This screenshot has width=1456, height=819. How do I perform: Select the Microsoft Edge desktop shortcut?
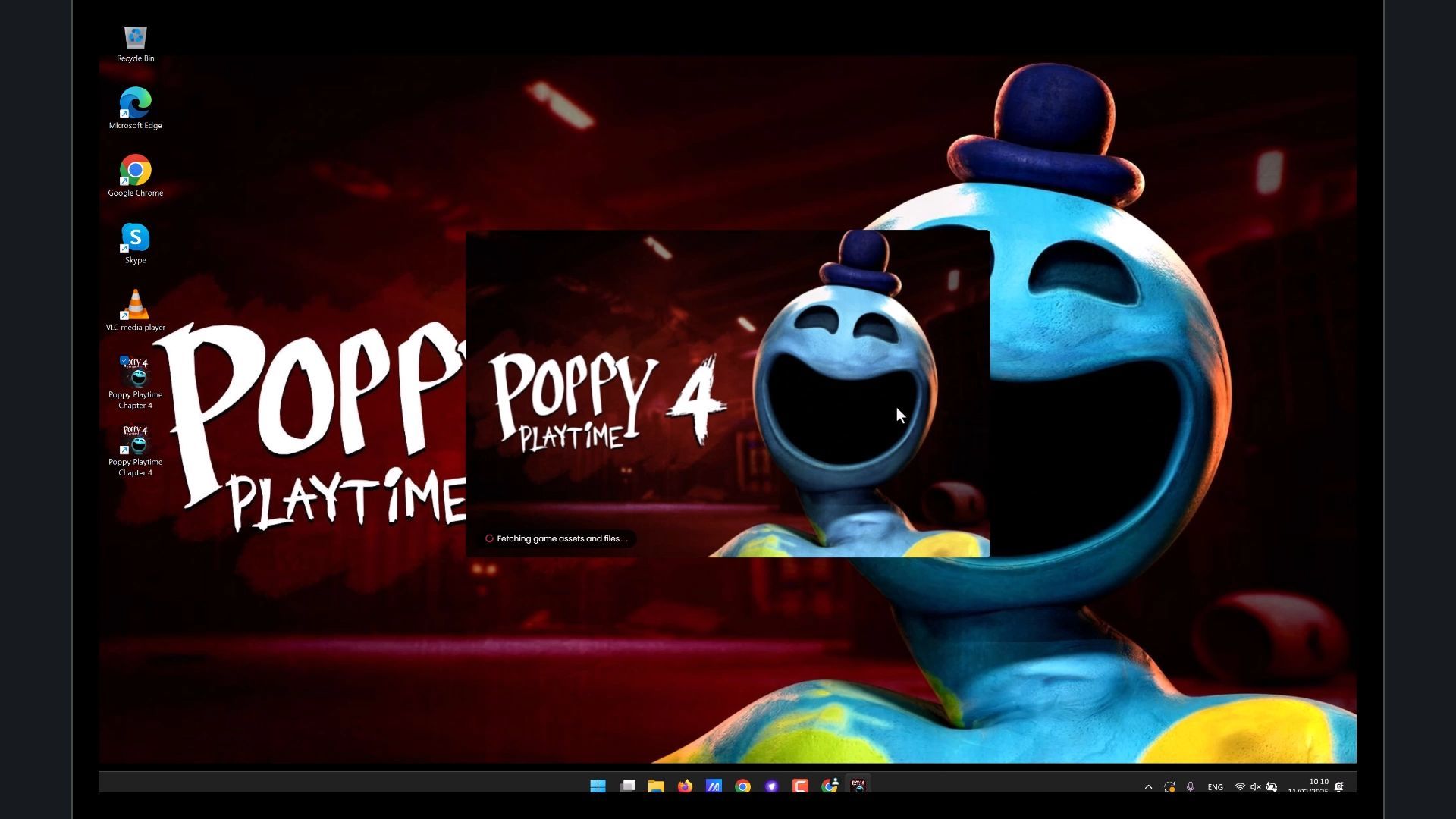click(135, 108)
